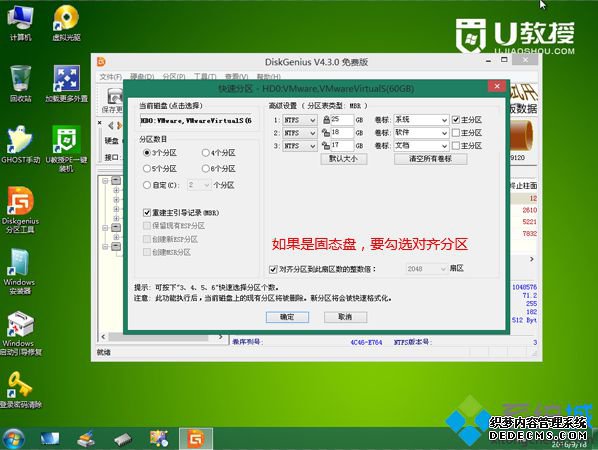Open the 计算机 desktop icon

coord(20,23)
